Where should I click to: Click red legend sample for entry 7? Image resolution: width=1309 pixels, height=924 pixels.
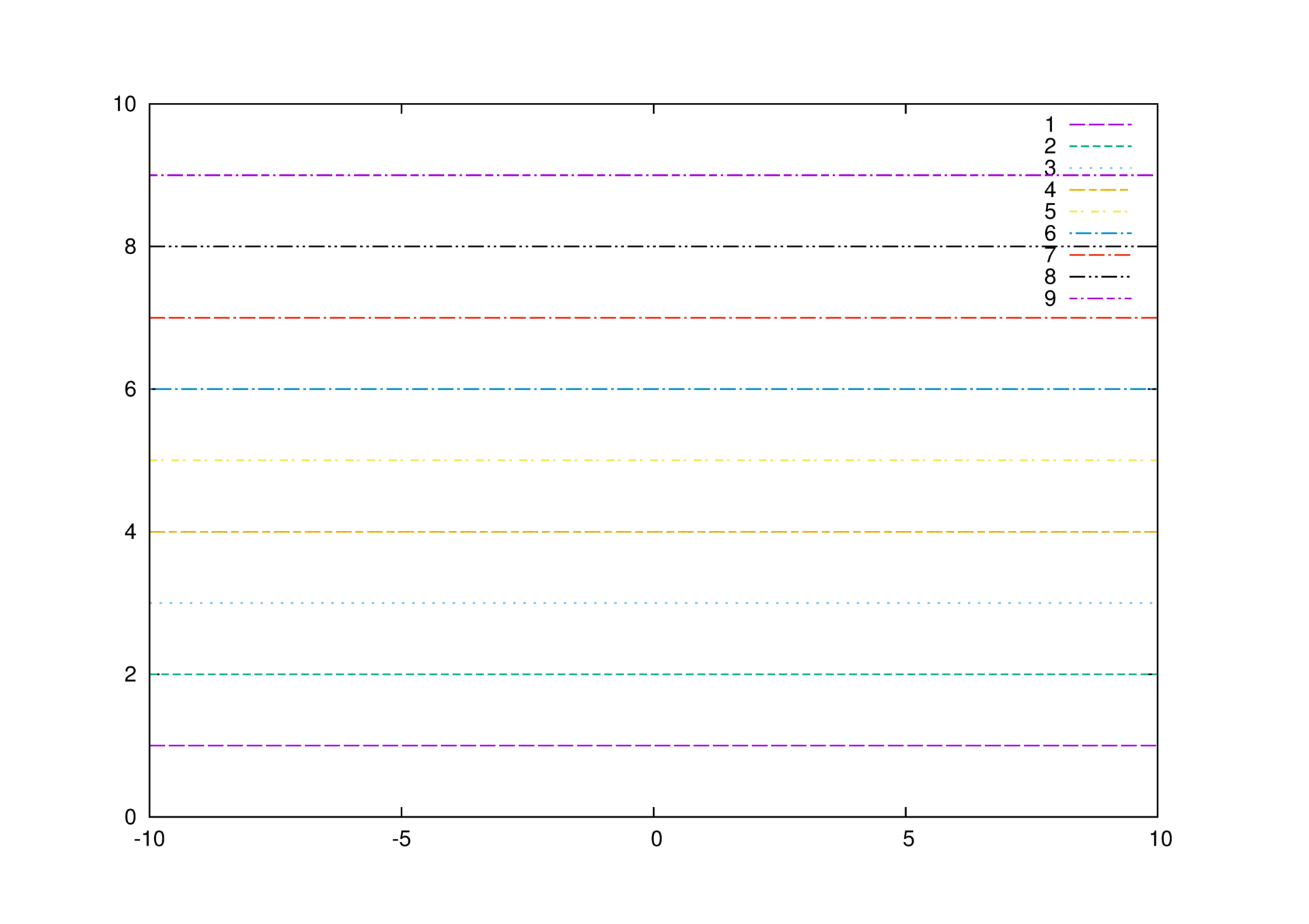pyautogui.click(x=1099, y=256)
